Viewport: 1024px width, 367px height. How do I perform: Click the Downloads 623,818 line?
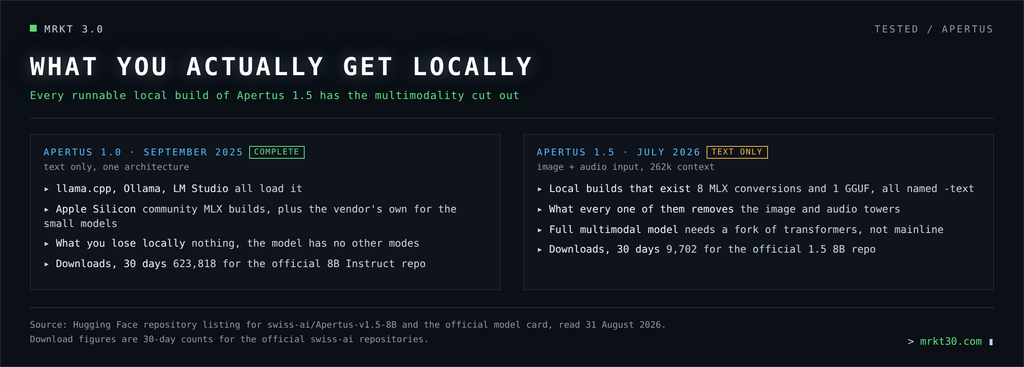(x=235, y=264)
